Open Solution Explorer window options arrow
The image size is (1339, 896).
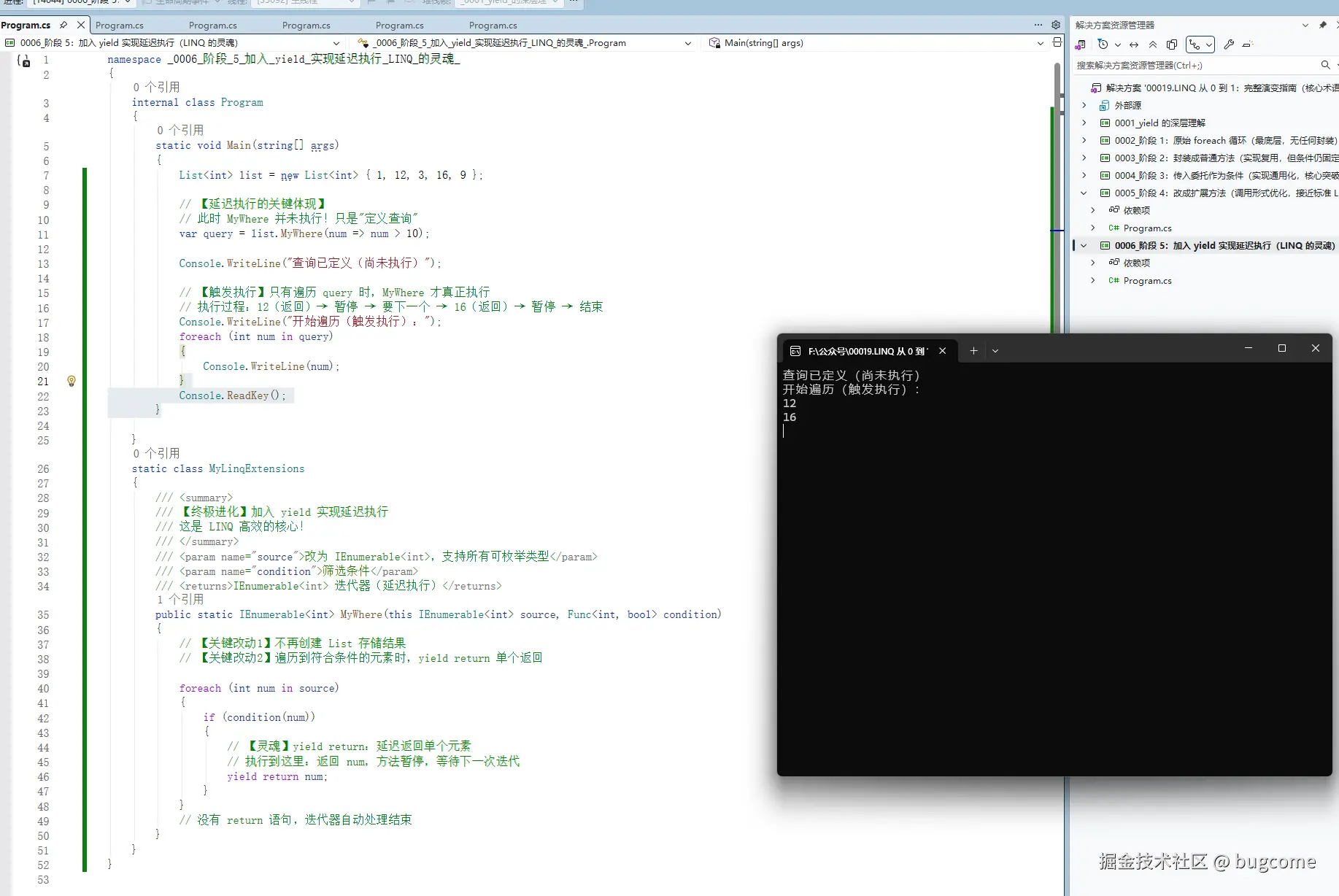click(1305, 25)
